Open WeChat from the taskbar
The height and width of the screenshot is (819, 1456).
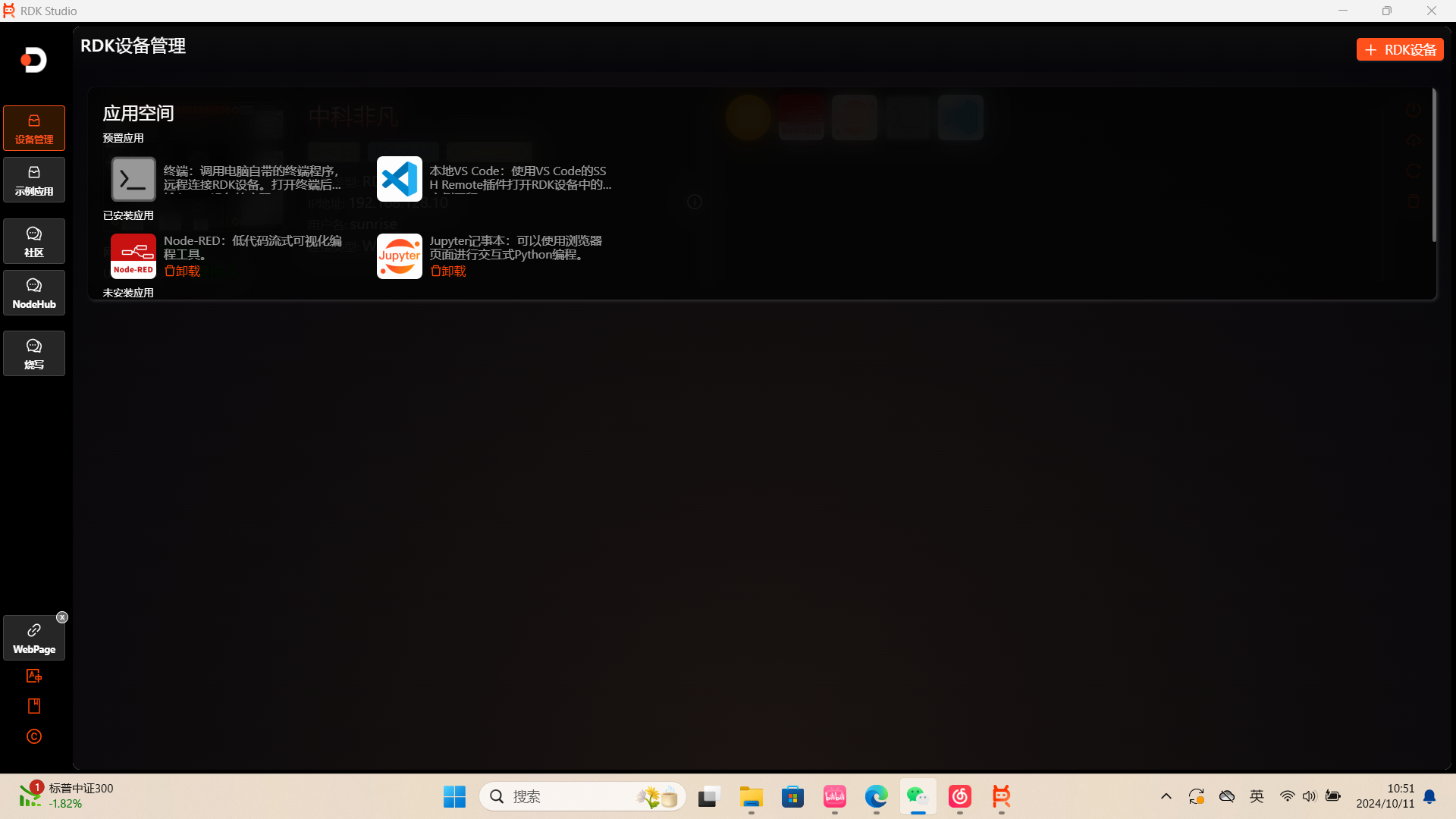click(918, 796)
